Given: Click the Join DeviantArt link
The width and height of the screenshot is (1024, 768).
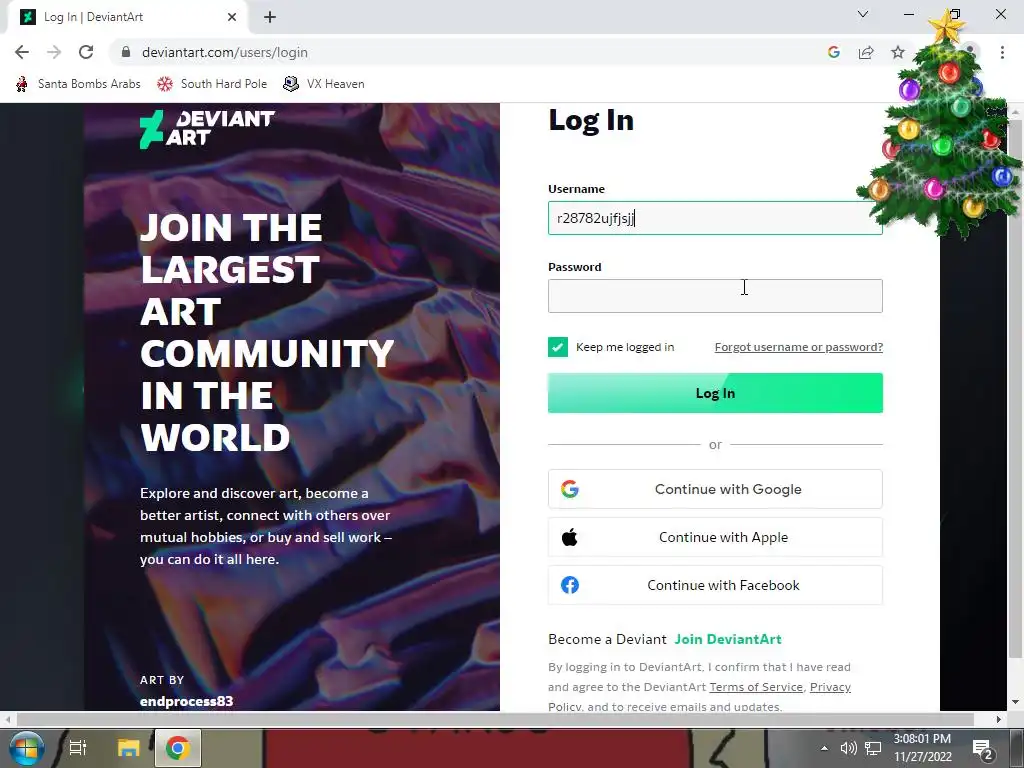Looking at the screenshot, I should [728, 639].
